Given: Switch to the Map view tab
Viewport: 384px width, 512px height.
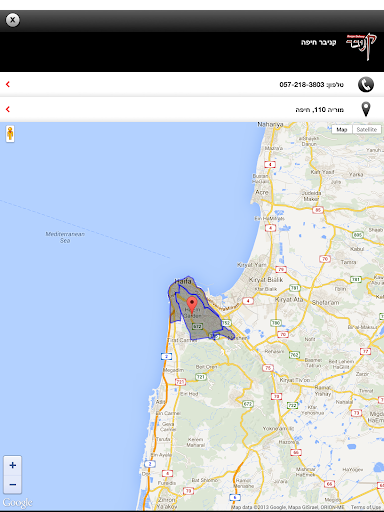Looking at the screenshot, I should coord(342,129).
